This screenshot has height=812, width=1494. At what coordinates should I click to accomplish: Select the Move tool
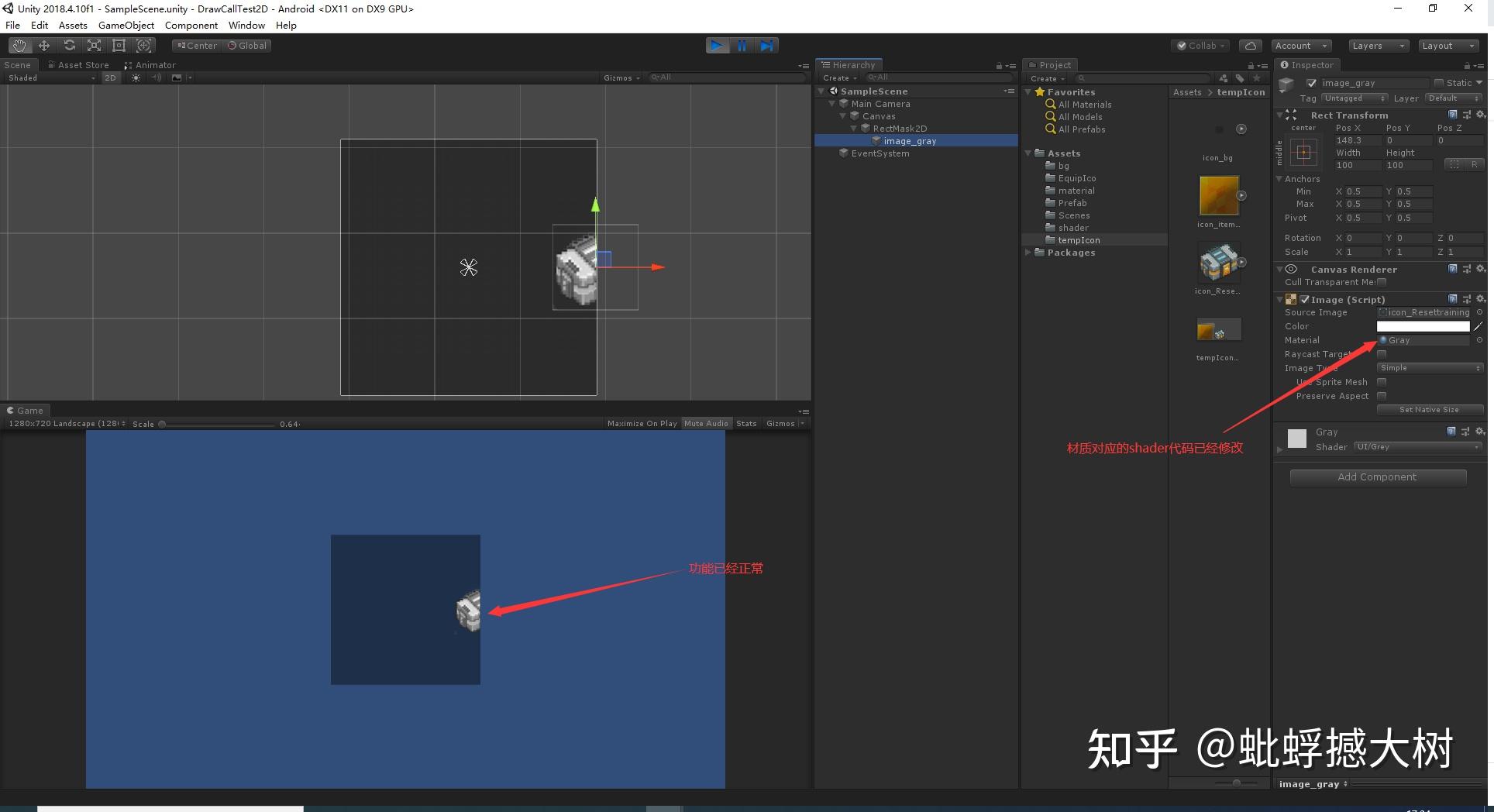tap(44, 46)
